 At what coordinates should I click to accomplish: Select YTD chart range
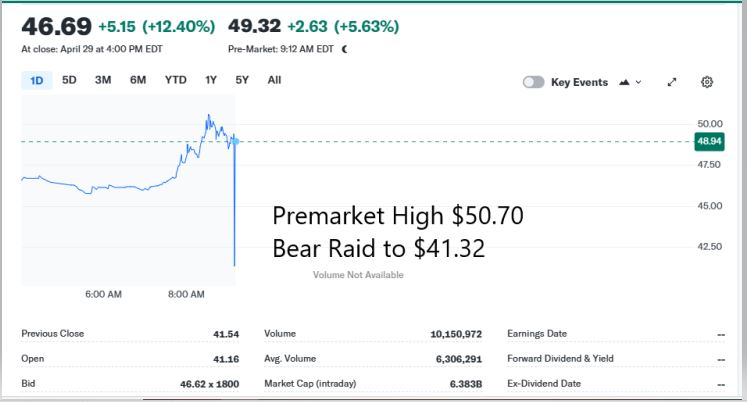175,80
